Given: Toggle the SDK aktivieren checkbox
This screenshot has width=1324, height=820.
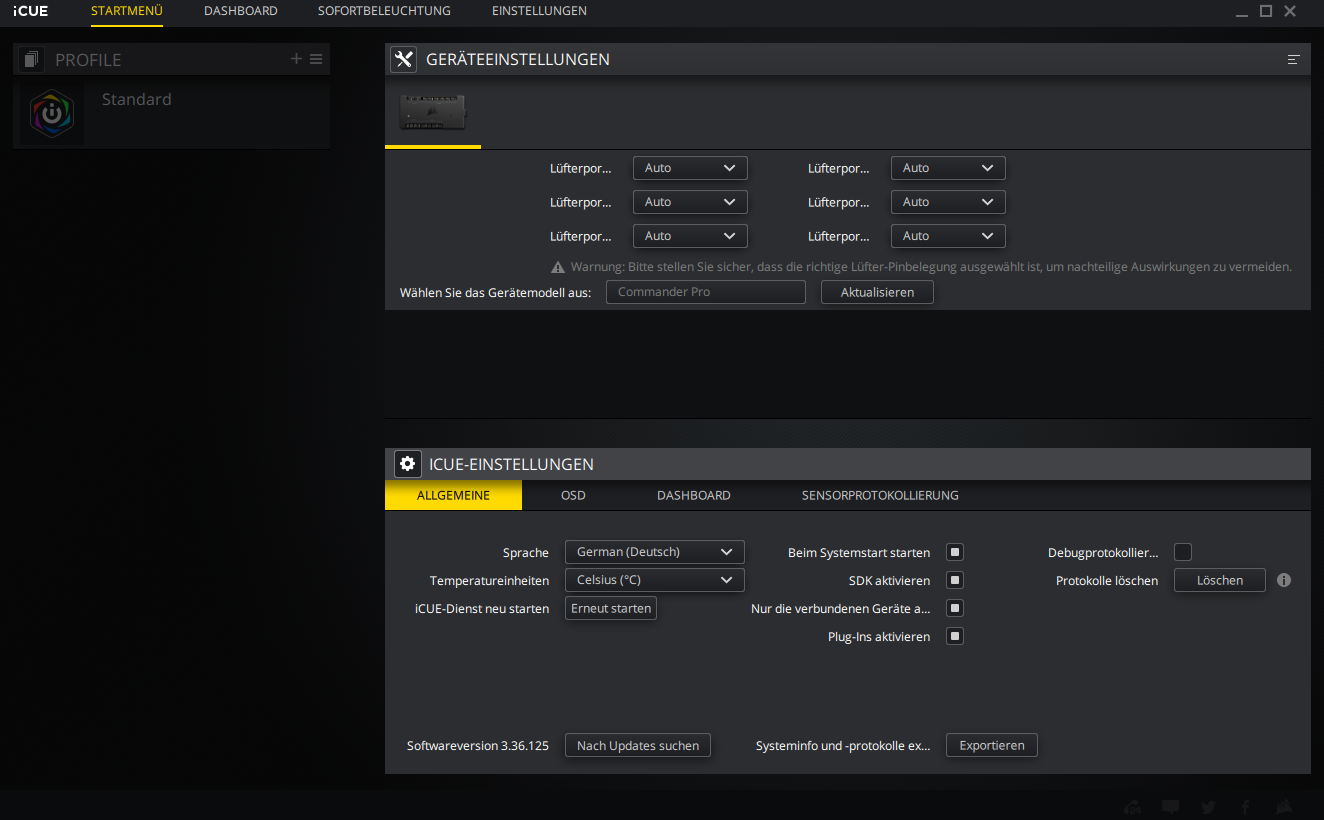Looking at the screenshot, I should click(955, 580).
